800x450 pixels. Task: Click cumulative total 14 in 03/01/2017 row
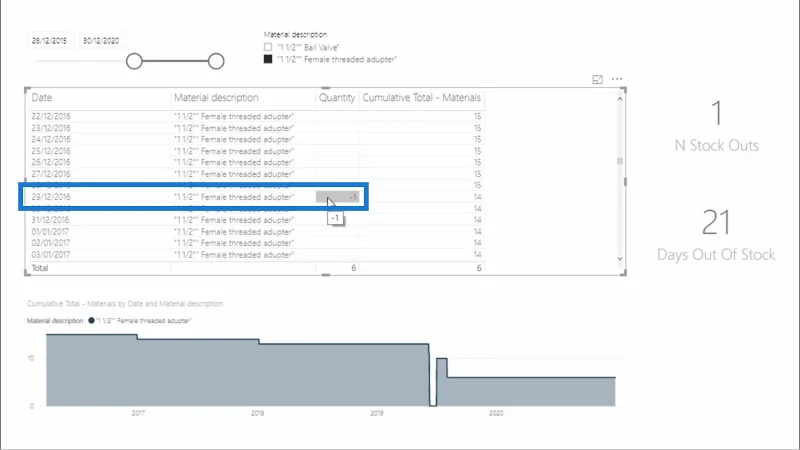click(x=477, y=255)
